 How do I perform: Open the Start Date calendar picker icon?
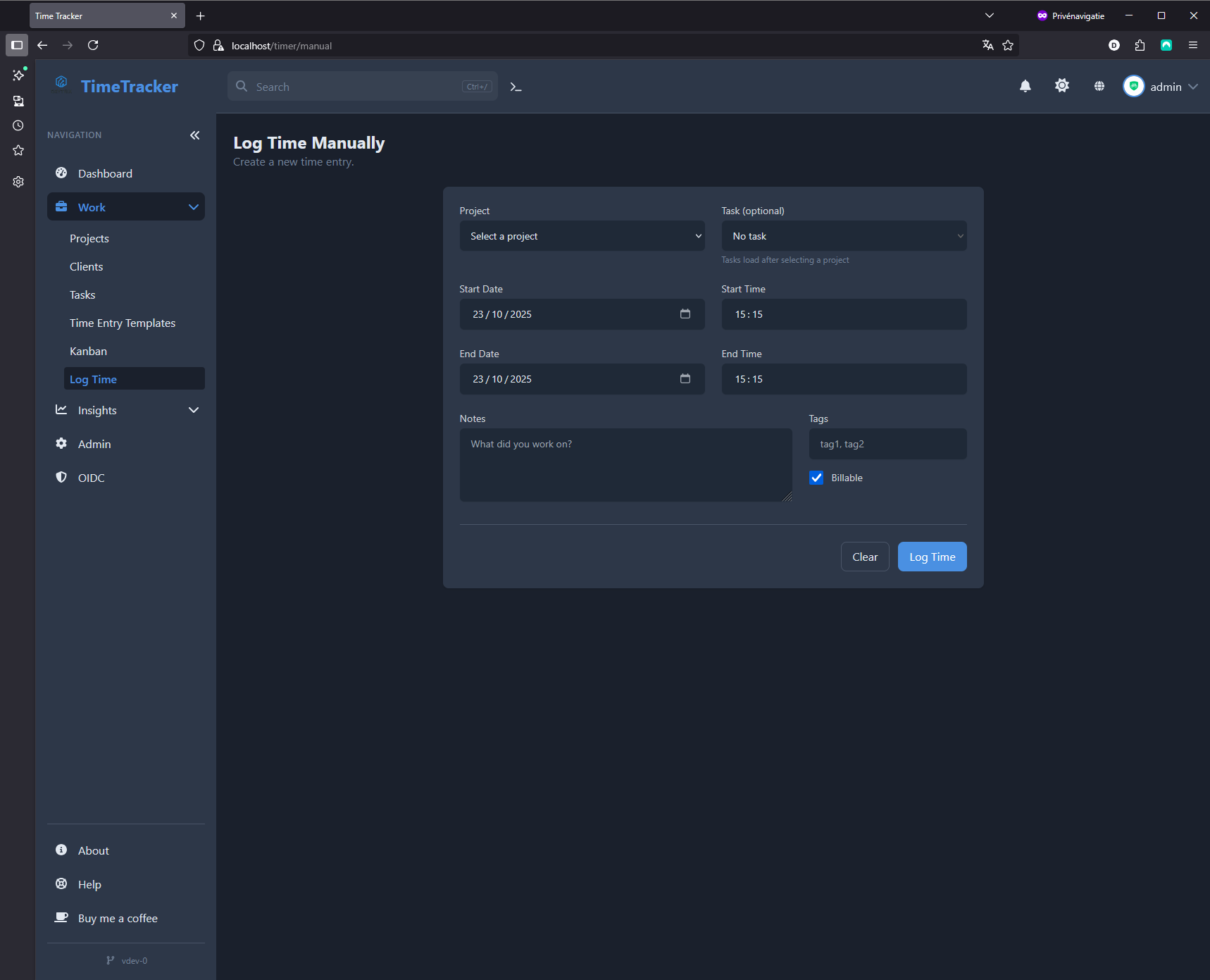pos(685,314)
